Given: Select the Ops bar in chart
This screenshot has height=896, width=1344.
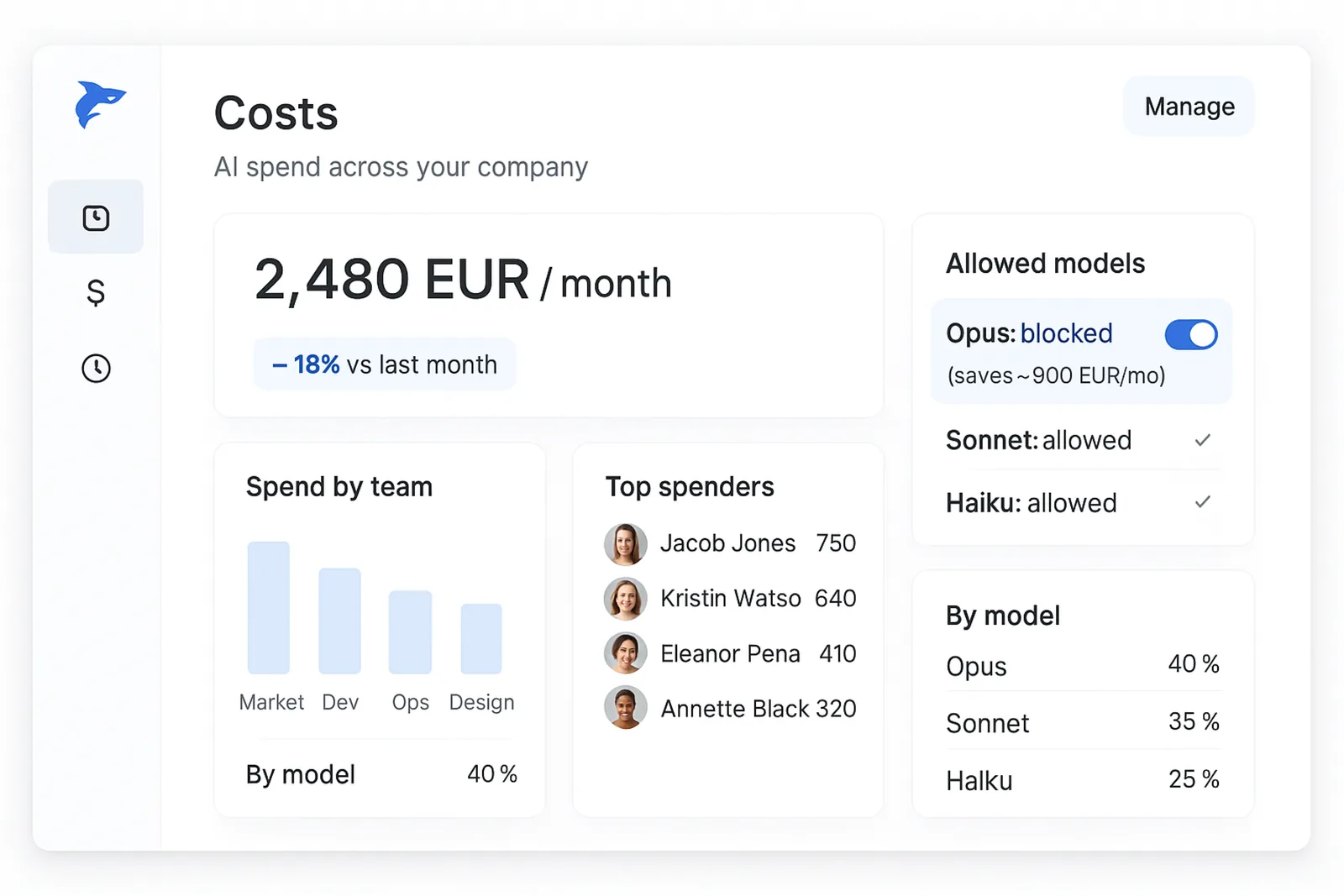Looking at the screenshot, I should pyautogui.click(x=410, y=631).
